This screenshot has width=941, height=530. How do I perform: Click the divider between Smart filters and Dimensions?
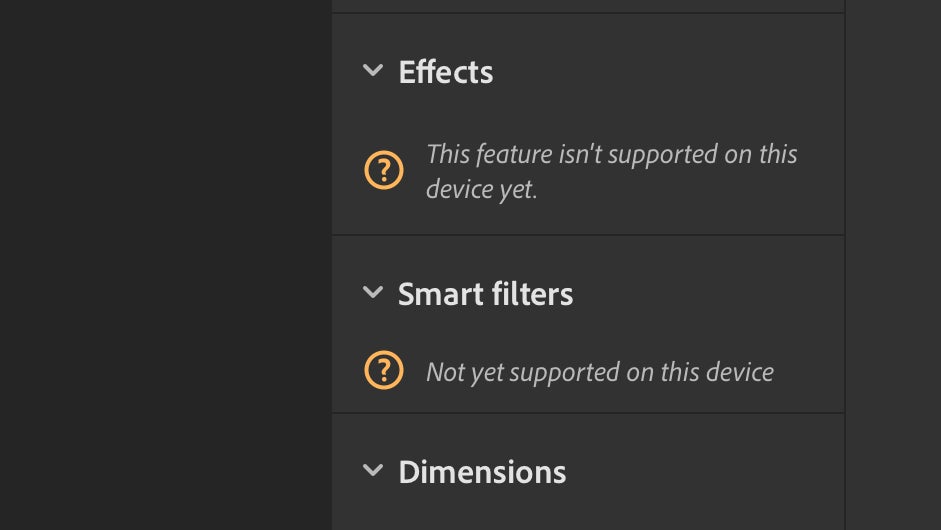(x=588, y=413)
